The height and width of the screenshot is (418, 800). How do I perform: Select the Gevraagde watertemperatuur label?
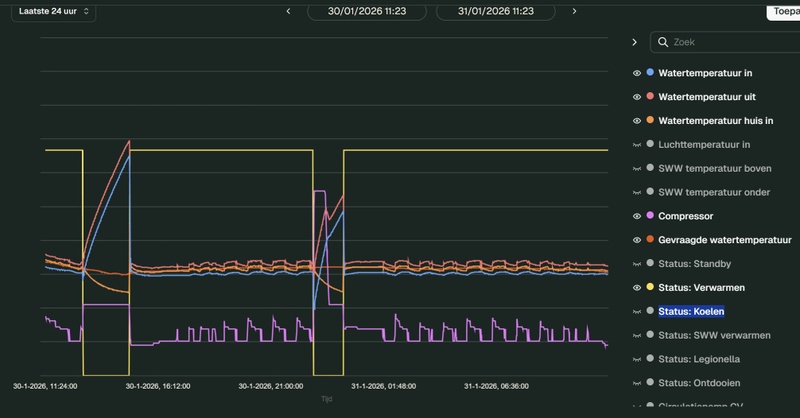click(725, 240)
